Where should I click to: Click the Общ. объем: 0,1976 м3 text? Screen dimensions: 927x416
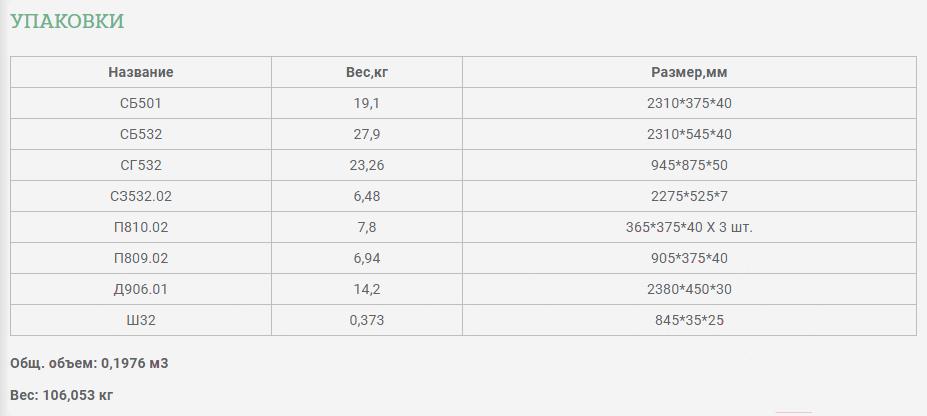(89, 363)
